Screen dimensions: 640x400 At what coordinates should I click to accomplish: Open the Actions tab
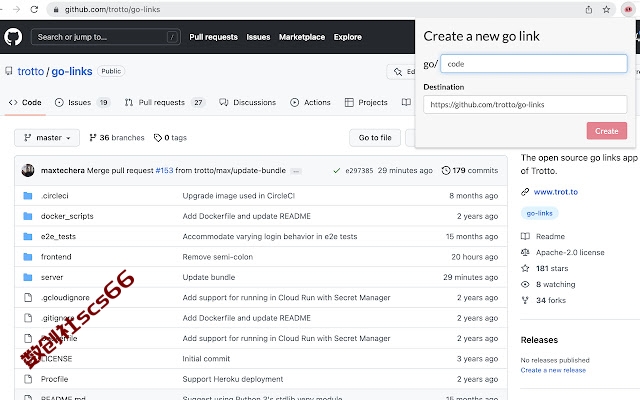tap(310, 102)
